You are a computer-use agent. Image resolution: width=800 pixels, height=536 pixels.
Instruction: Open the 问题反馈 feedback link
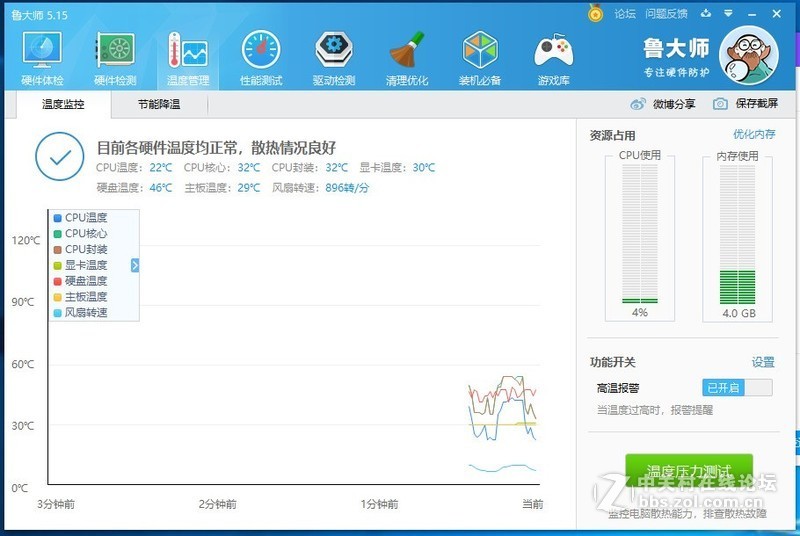pyautogui.click(x=666, y=14)
